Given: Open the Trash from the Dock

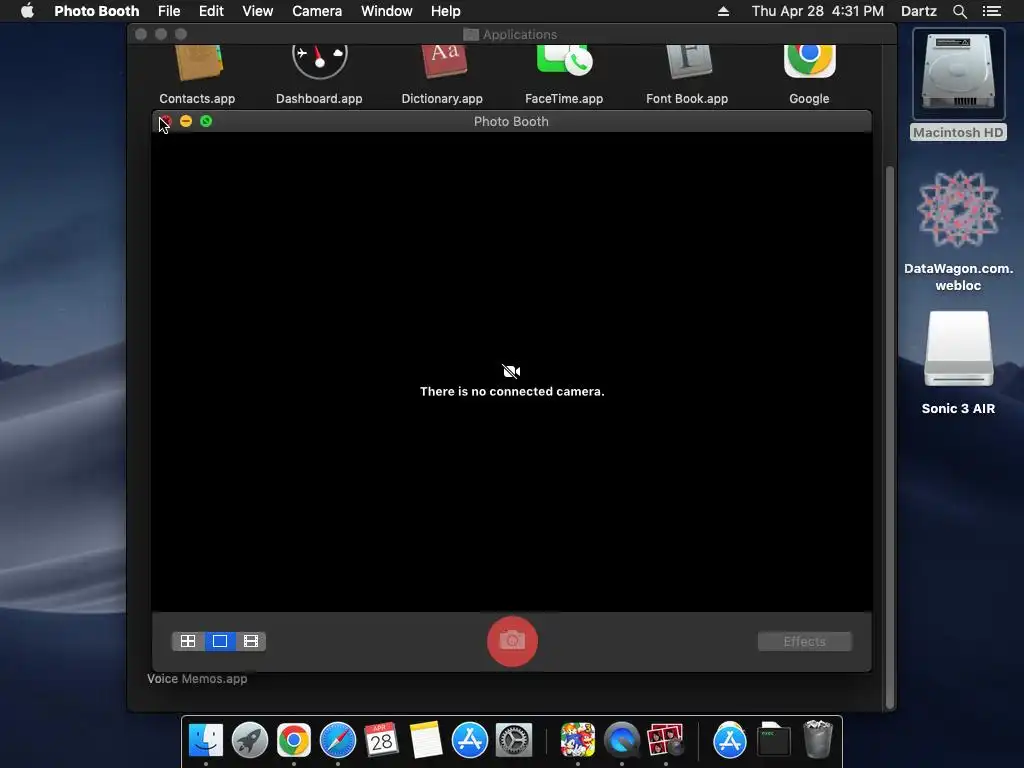Looking at the screenshot, I should pyautogui.click(x=818, y=741).
